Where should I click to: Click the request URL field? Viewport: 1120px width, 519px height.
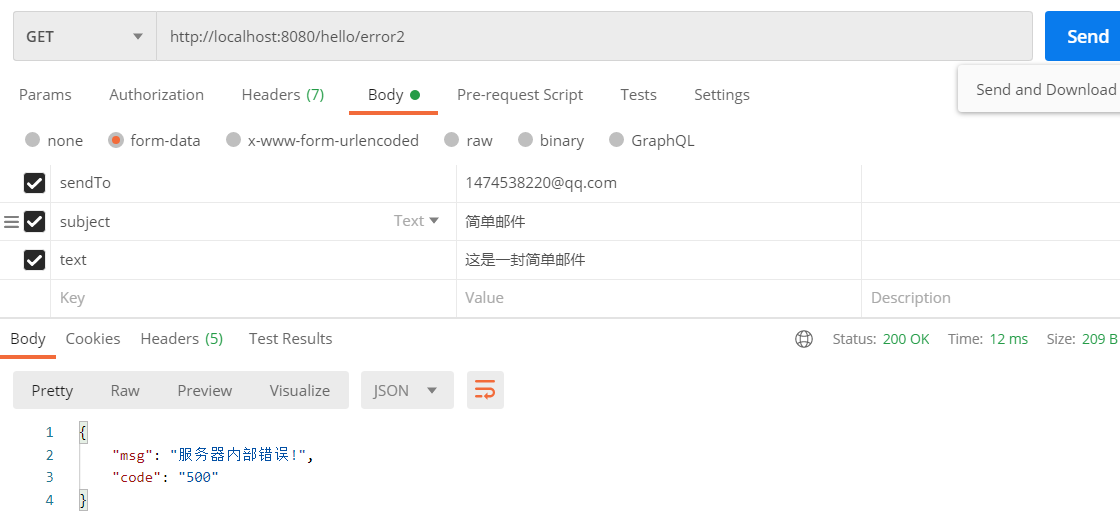pos(594,36)
